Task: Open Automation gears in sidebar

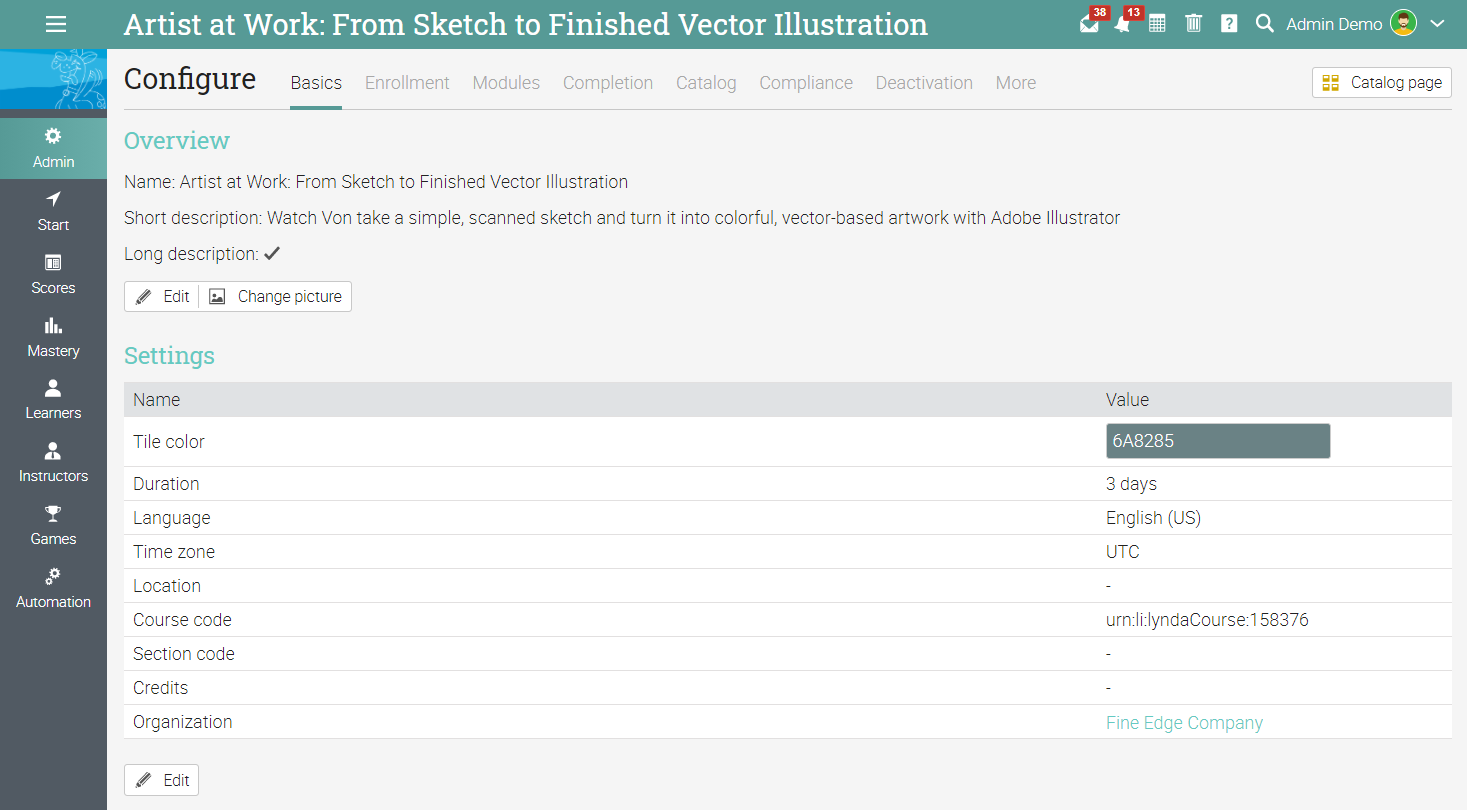Action: (53, 588)
